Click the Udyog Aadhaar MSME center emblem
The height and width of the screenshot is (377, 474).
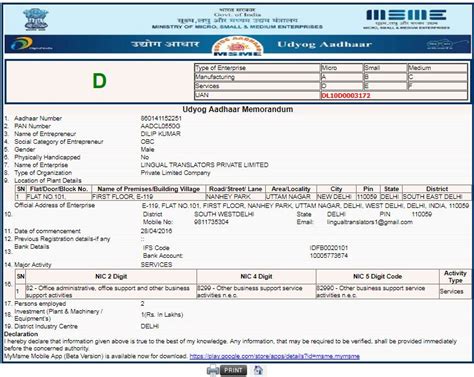pos(237,46)
